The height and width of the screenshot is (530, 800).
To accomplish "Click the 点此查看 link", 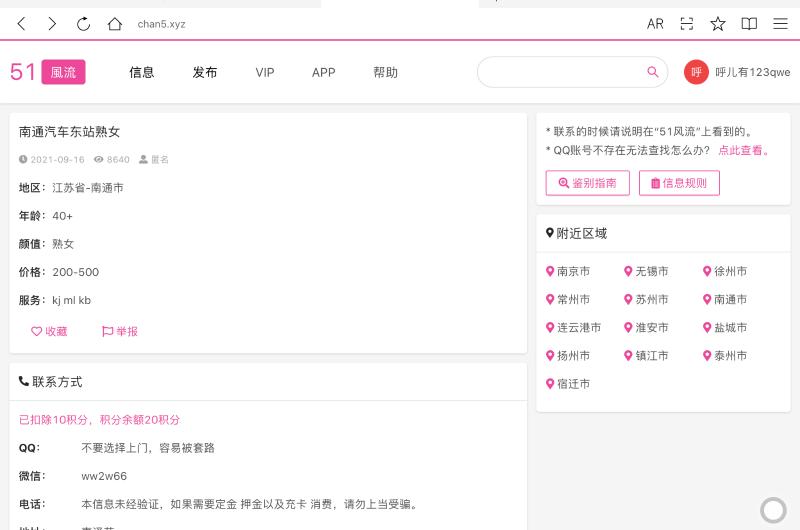I will 744,150.
